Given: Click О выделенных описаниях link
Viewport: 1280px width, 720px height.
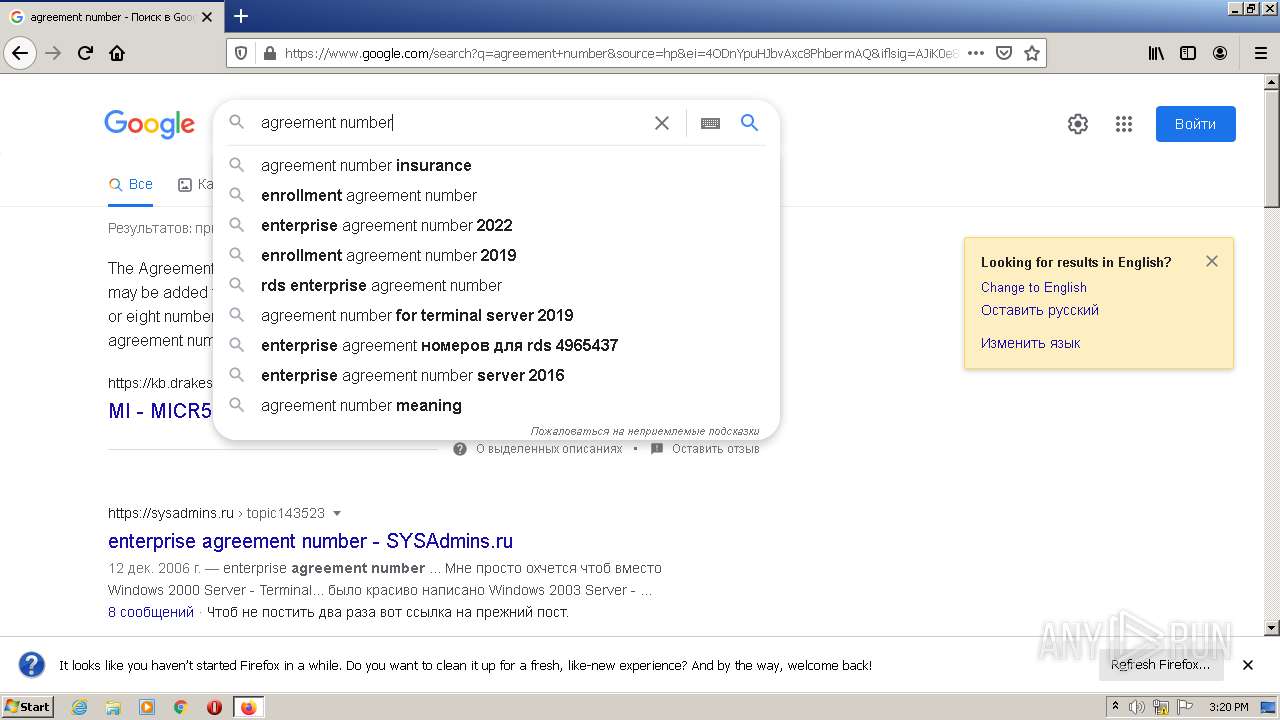Looking at the screenshot, I should (549, 449).
